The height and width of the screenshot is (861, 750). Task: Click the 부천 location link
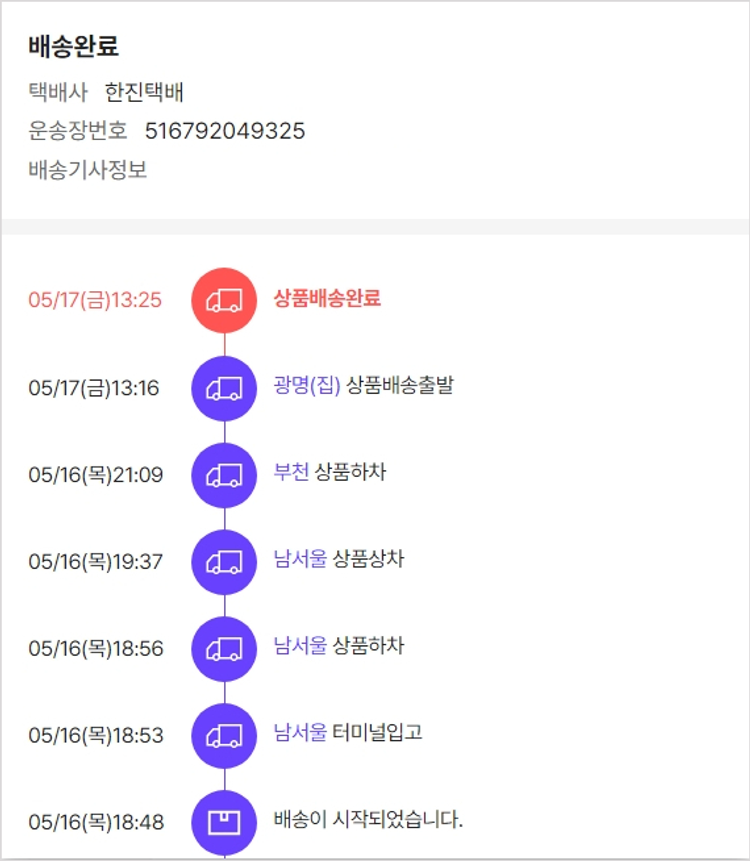pos(291,473)
